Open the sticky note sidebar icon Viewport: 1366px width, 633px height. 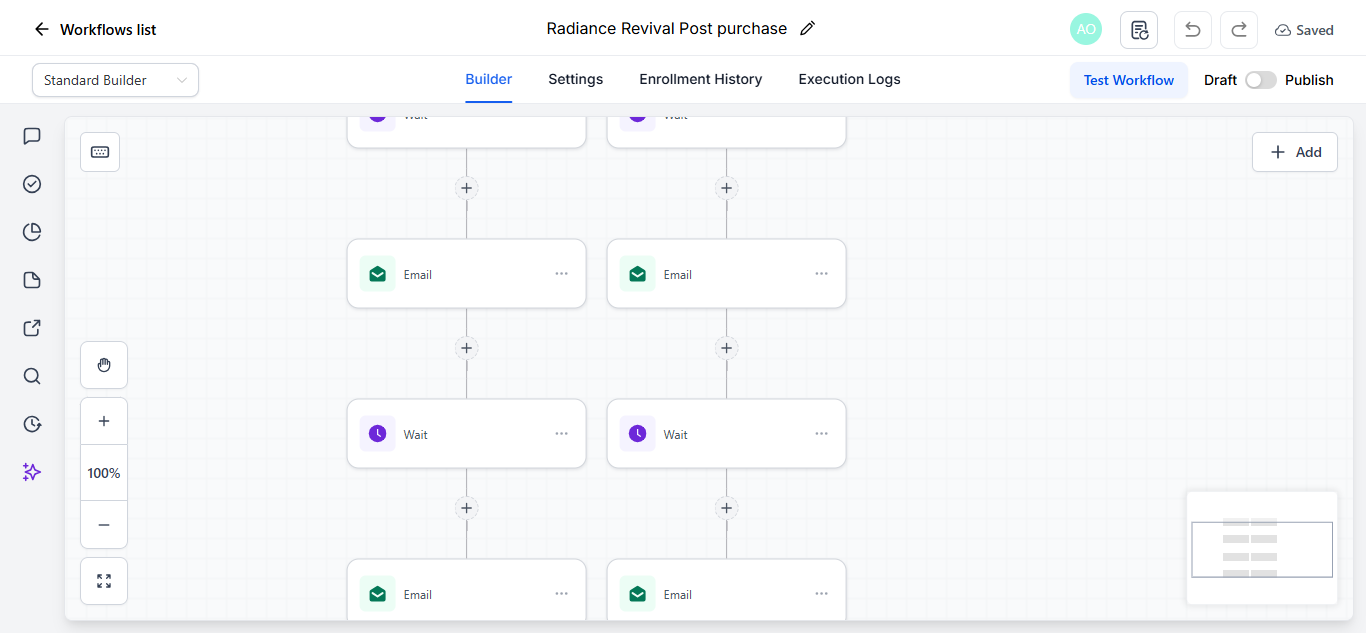pos(32,280)
